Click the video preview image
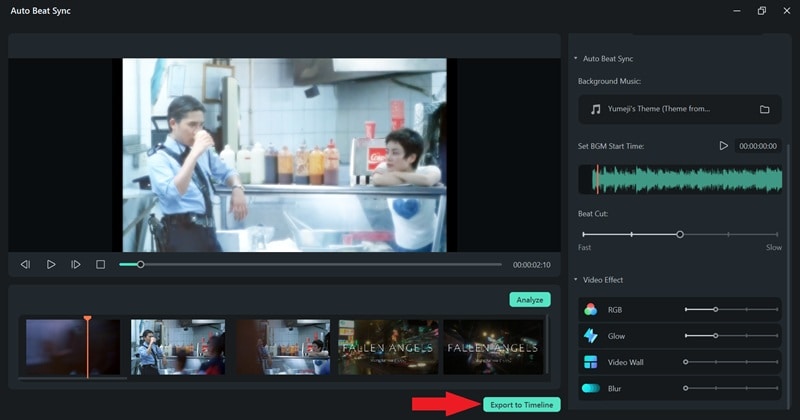The width and height of the screenshot is (800, 420). pyautogui.click(x=285, y=155)
